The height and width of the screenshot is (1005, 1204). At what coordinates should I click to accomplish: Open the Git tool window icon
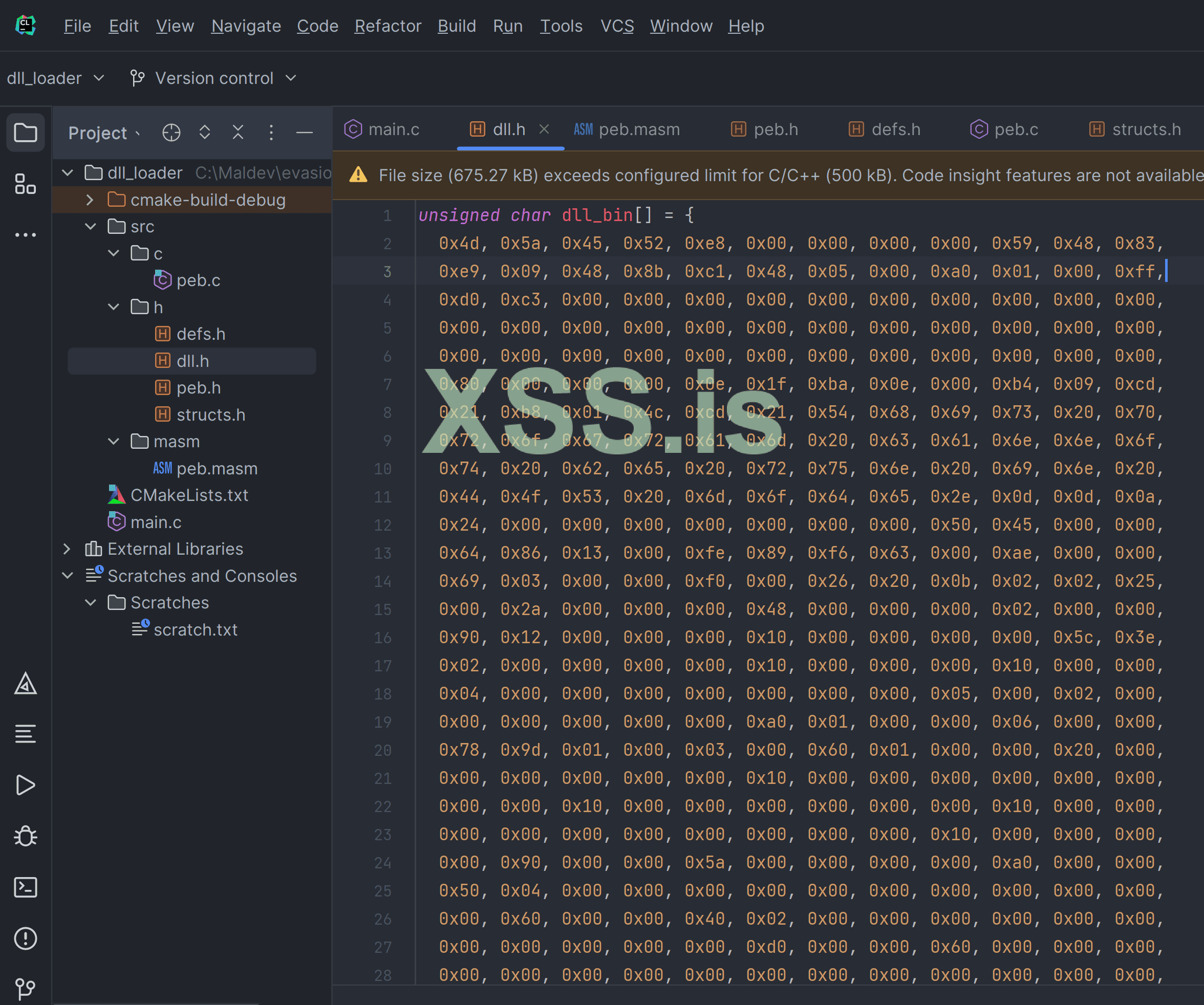coord(25,988)
